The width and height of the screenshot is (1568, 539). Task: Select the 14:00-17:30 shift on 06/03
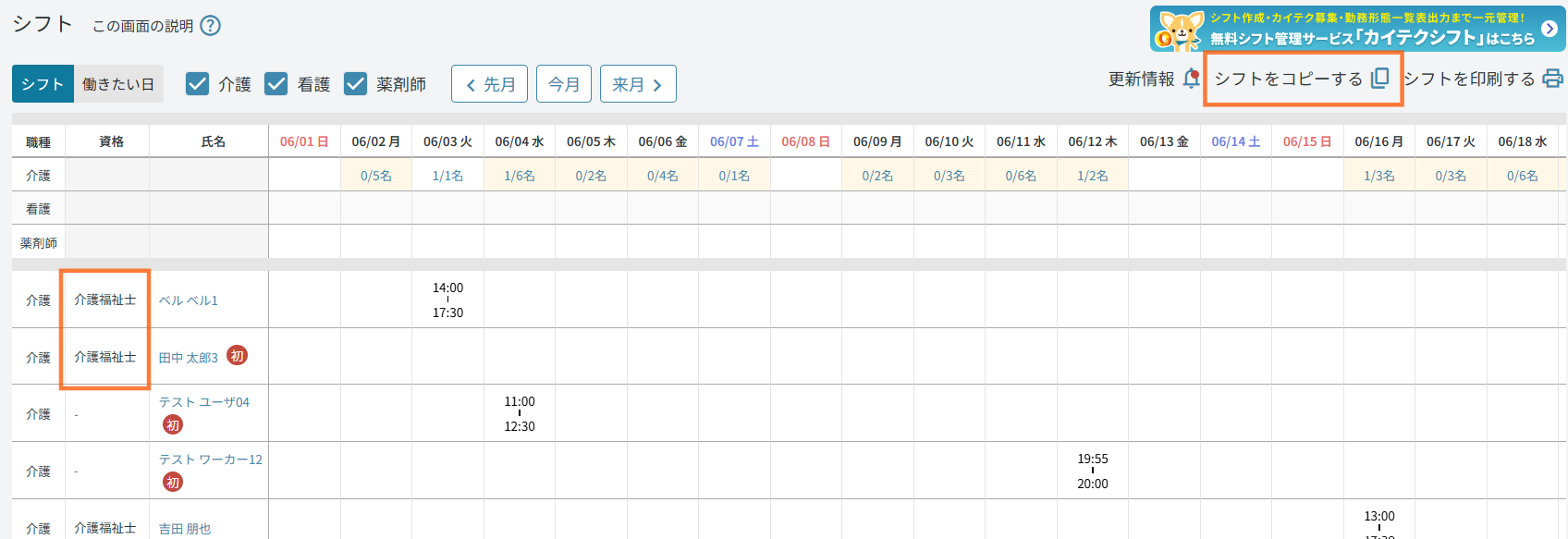(x=447, y=300)
